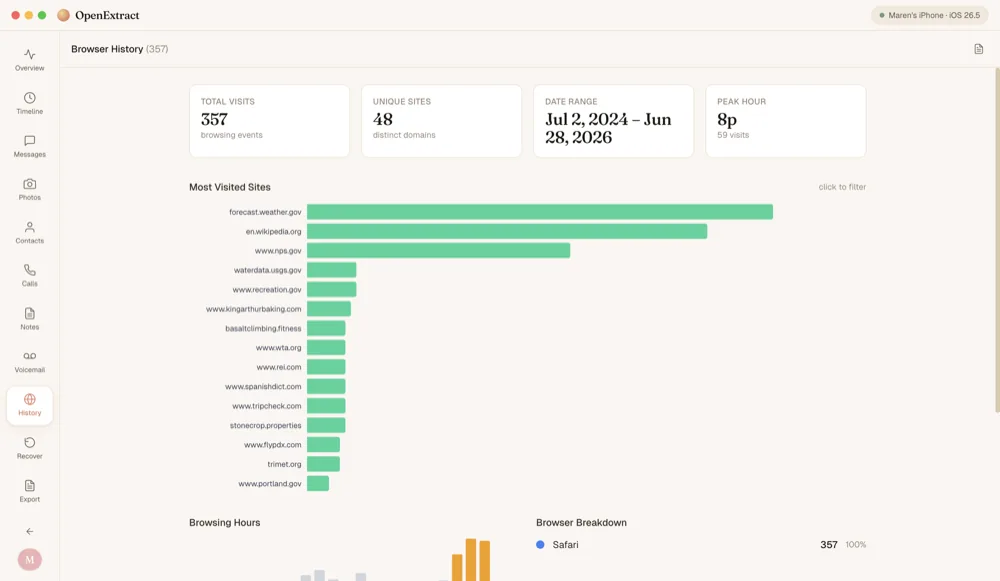Filter by en.wikipedia.org bar
This screenshot has width=1000, height=581.
point(507,231)
